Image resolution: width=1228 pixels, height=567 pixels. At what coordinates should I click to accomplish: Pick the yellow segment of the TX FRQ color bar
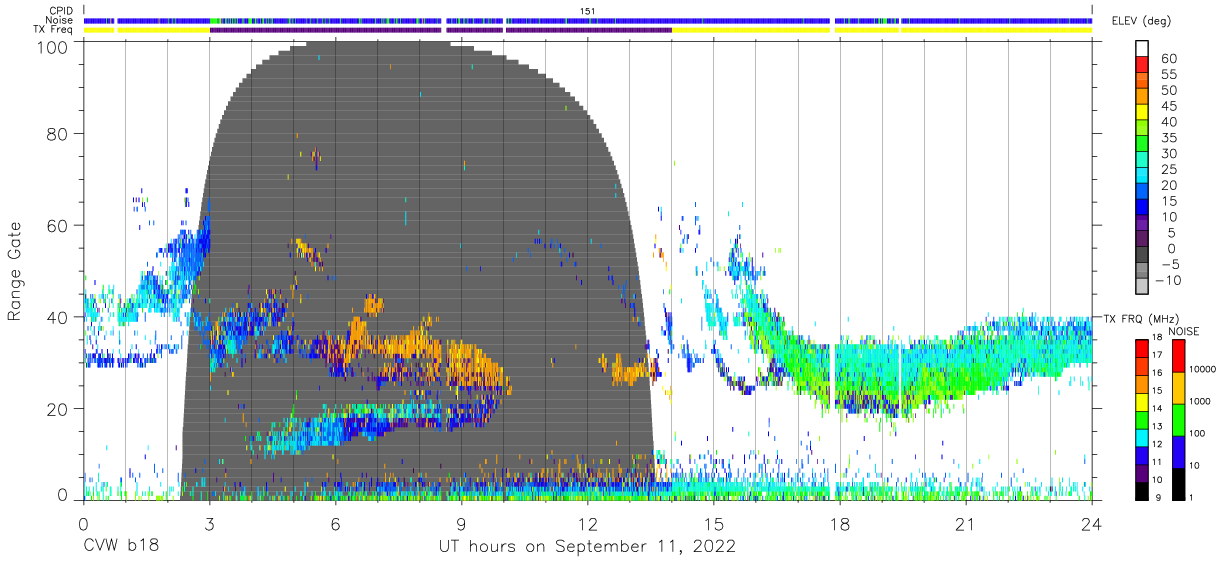(x=1142, y=402)
